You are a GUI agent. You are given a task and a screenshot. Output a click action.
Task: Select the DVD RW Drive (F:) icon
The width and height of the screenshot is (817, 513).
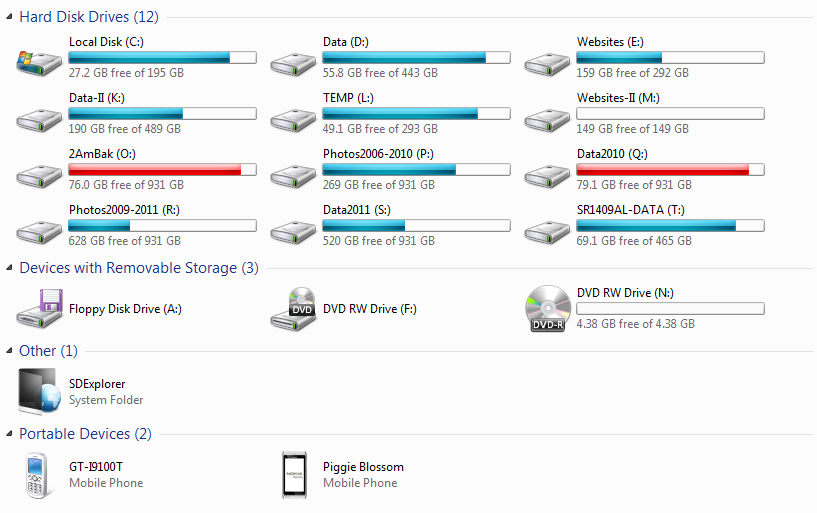pos(293,308)
